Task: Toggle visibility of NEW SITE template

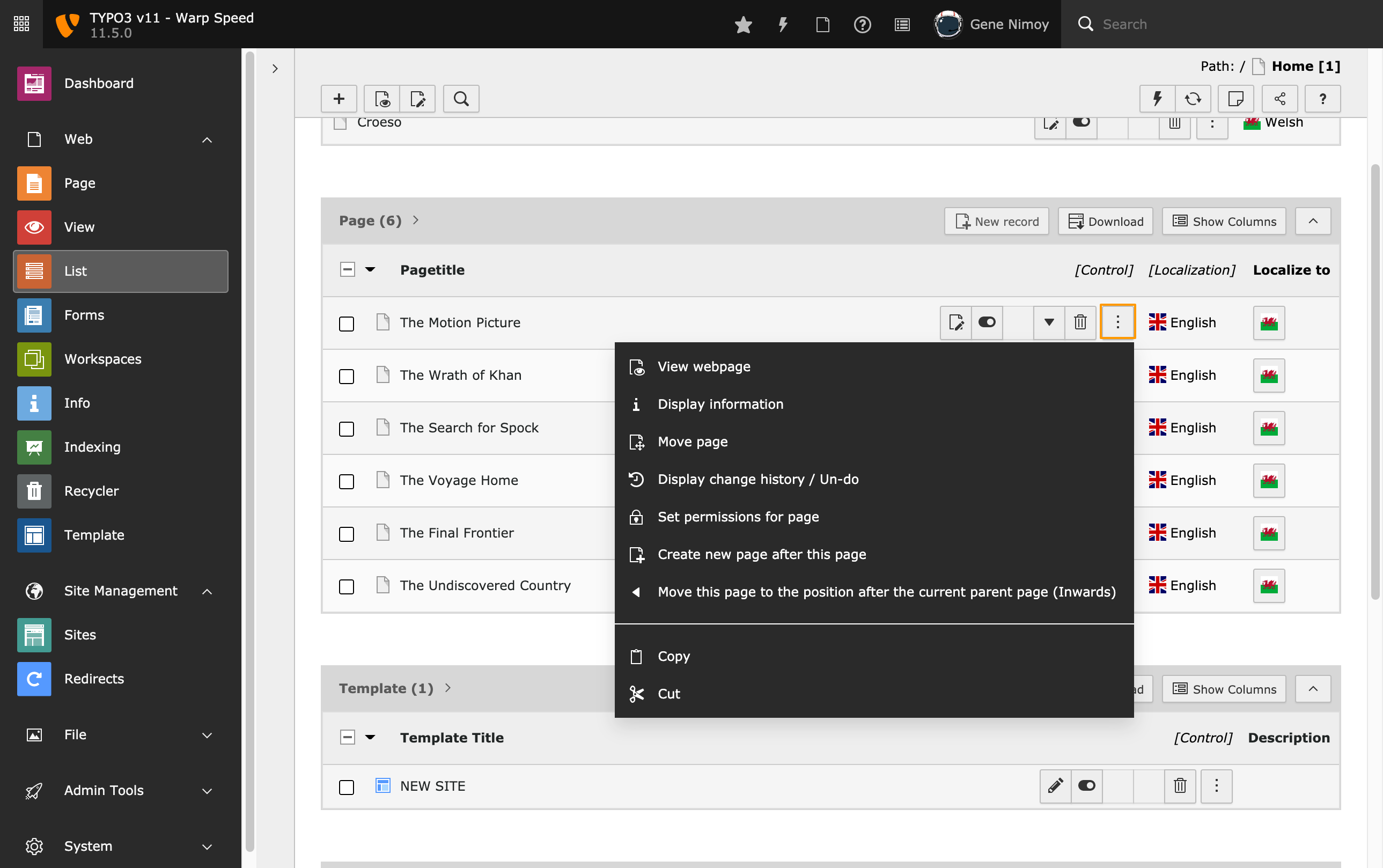Action: pyautogui.click(x=1086, y=785)
